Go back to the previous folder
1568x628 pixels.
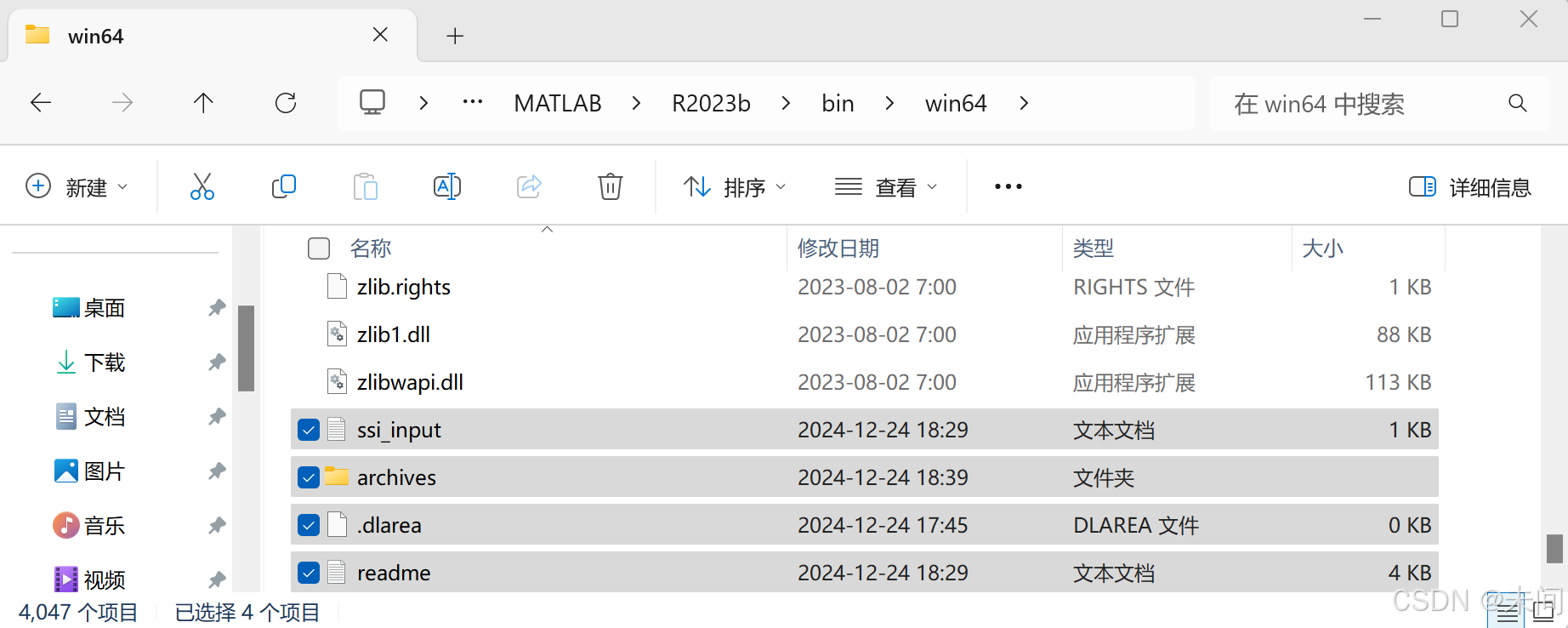pos(41,103)
